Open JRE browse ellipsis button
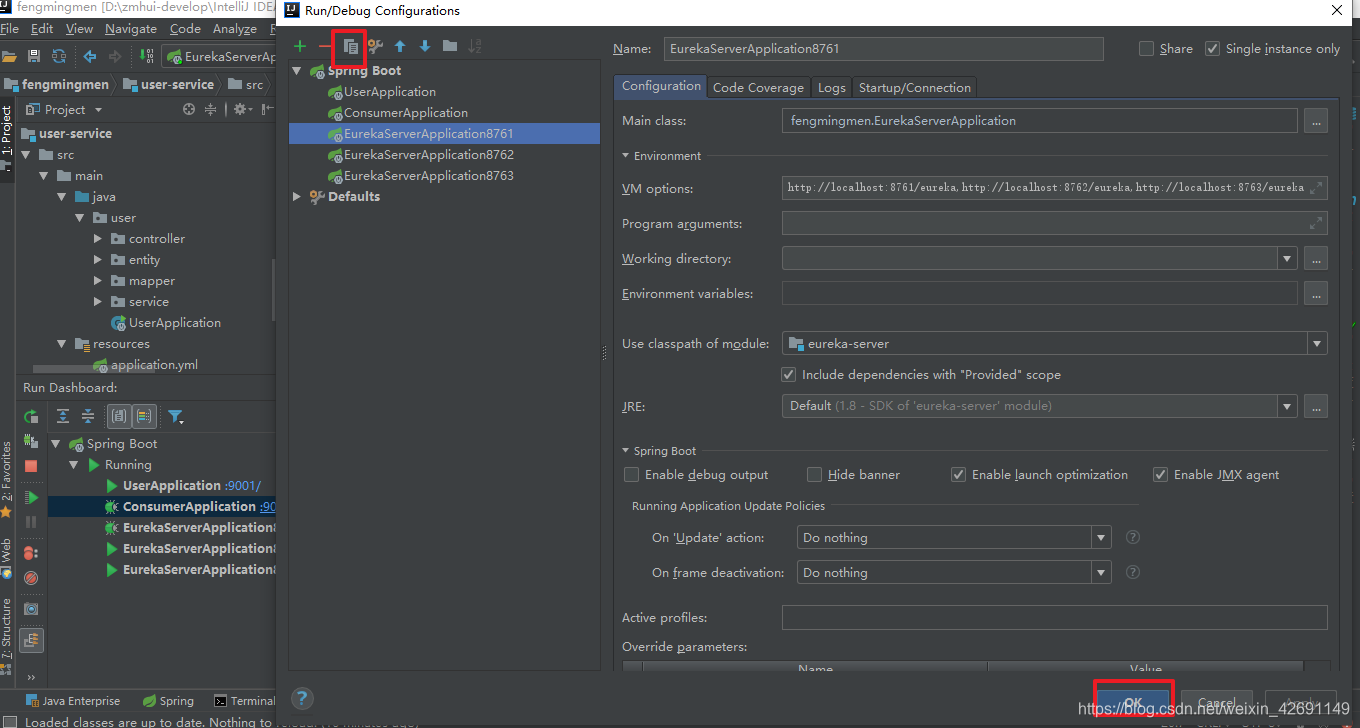The height and width of the screenshot is (728, 1360). click(1315, 406)
